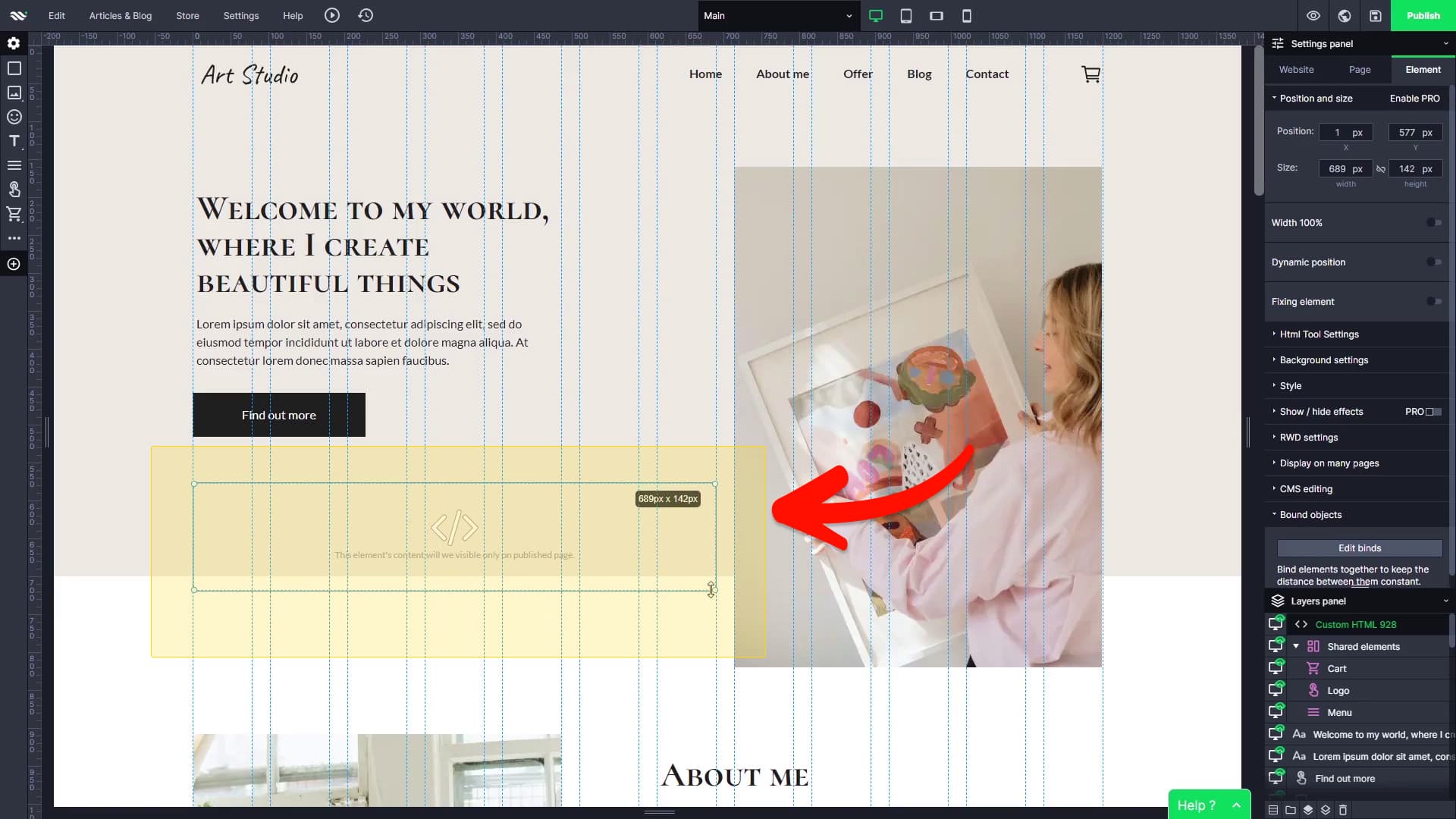This screenshot has height=819, width=1456.
Task: Click the Find out more button on canvas
Action: (279, 415)
